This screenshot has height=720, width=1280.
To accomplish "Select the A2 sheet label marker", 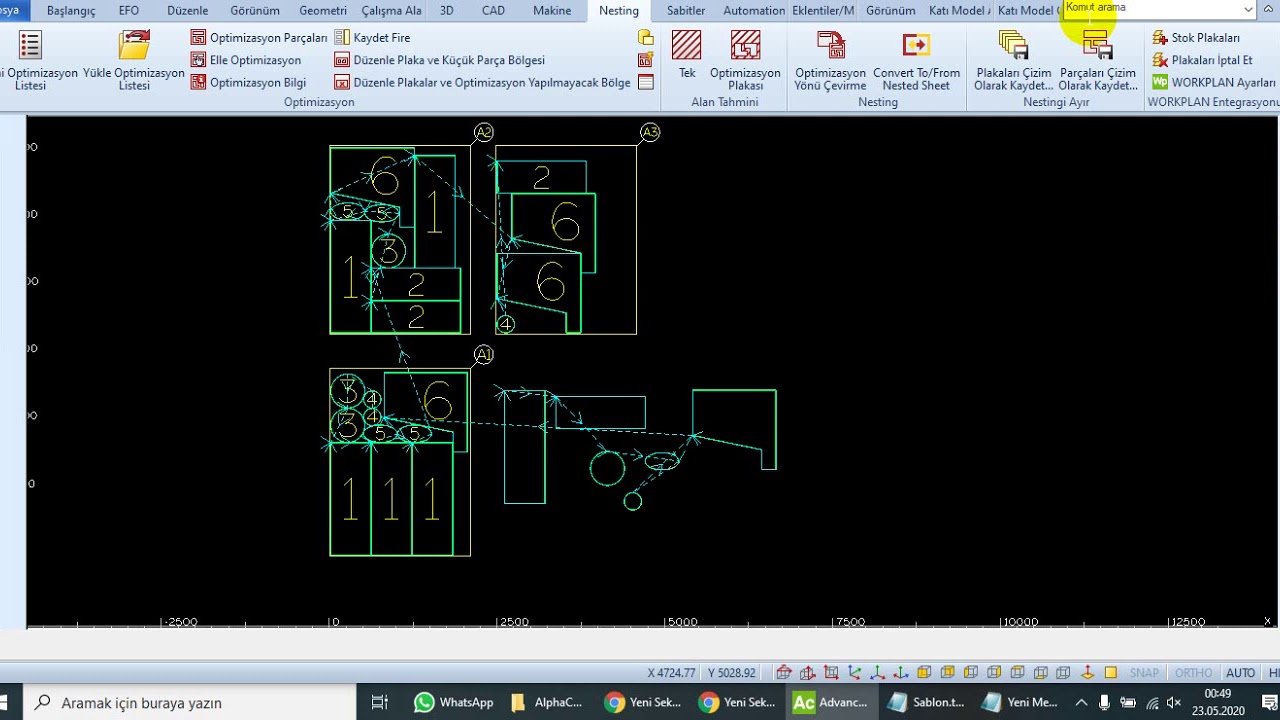I will click(484, 132).
